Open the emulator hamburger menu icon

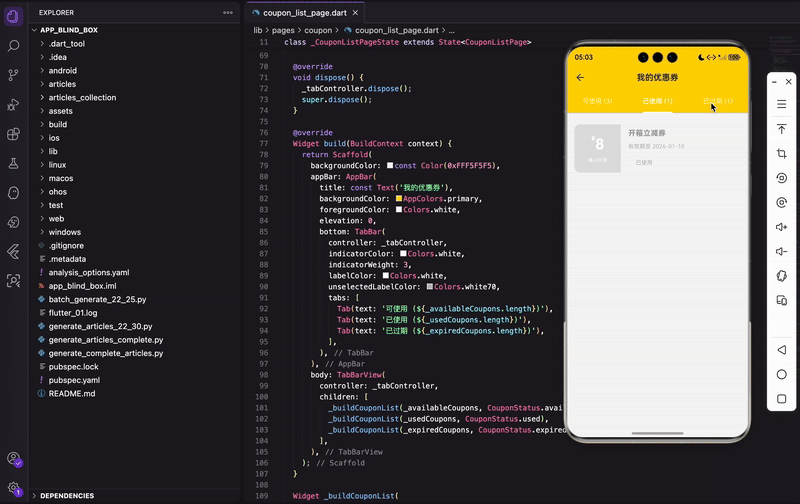click(x=781, y=105)
